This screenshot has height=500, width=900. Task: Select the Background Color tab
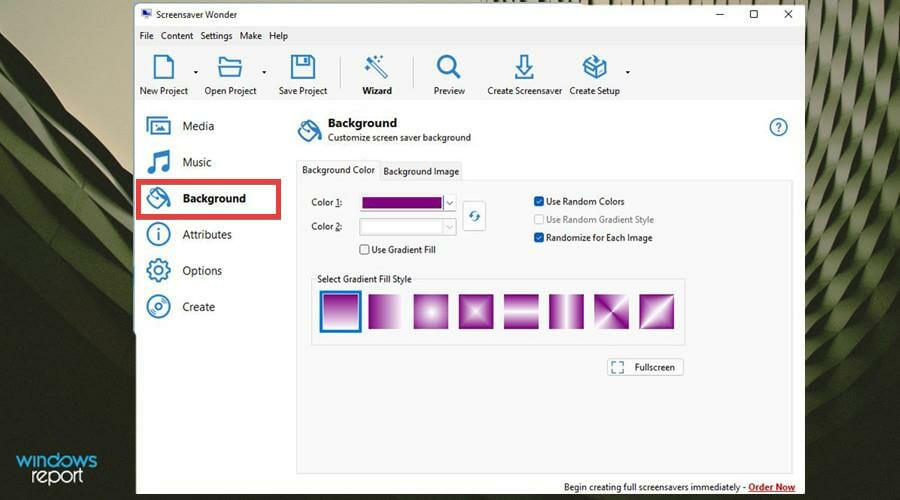[338, 170]
